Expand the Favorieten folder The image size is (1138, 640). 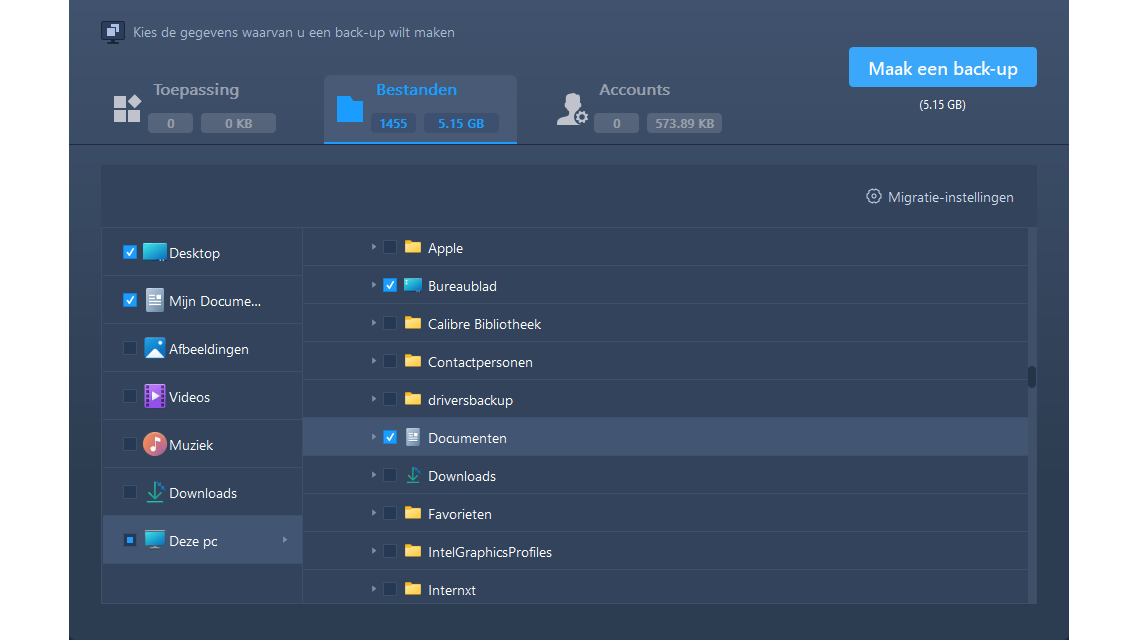374,514
